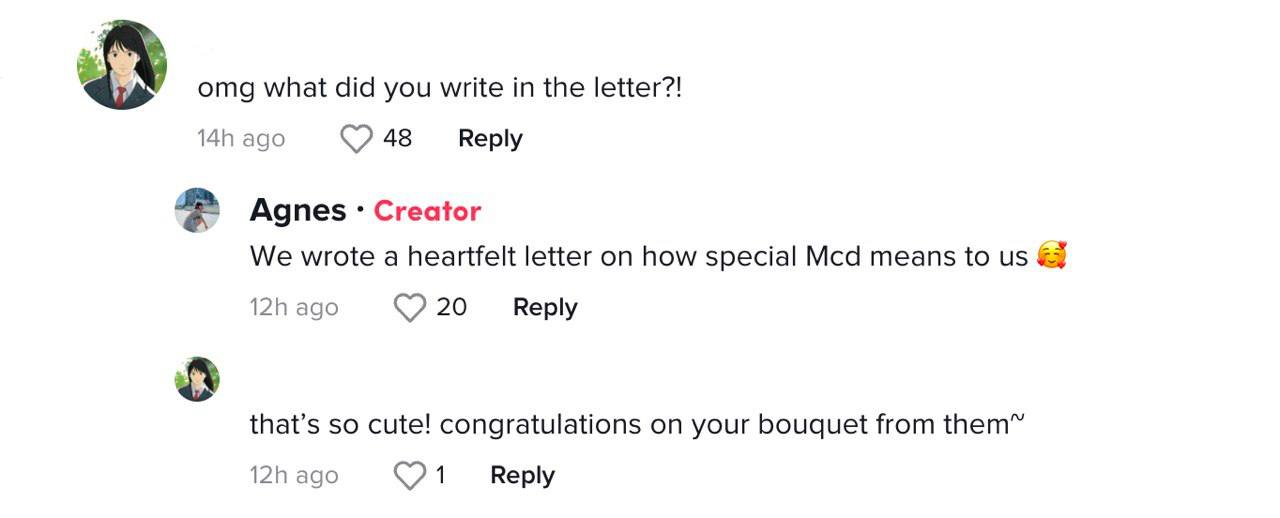The width and height of the screenshot is (1280, 518).
Task: Click the 1 like count on last reply
Action: tap(440, 476)
